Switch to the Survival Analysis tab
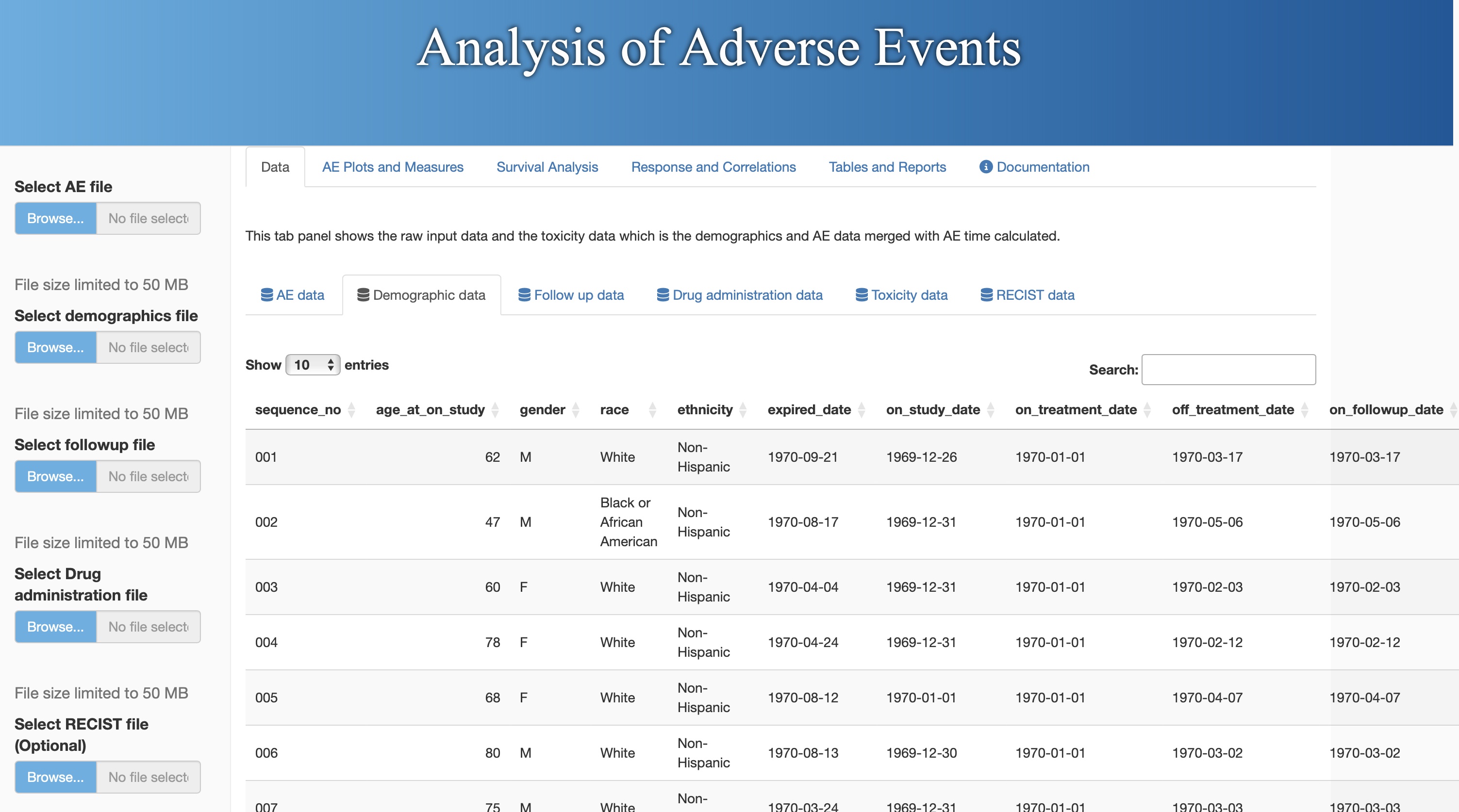The image size is (1459, 812). pos(547,167)
